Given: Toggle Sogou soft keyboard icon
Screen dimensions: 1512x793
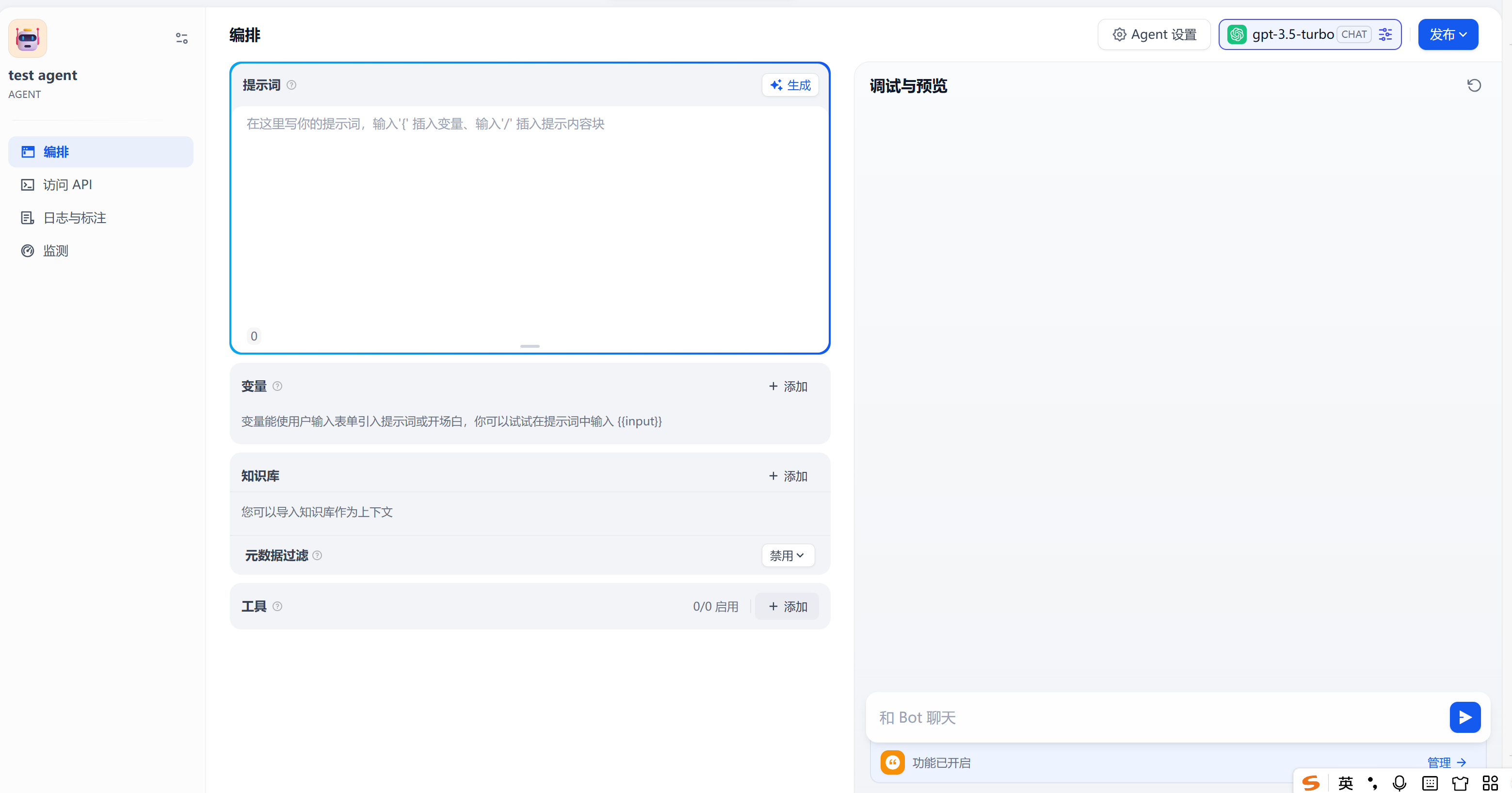Looking at the screenshot, I should pos(1430,783).
